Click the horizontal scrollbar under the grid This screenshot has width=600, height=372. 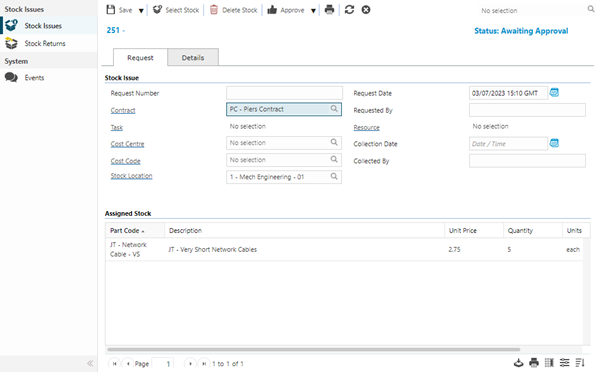pos(314,349)
